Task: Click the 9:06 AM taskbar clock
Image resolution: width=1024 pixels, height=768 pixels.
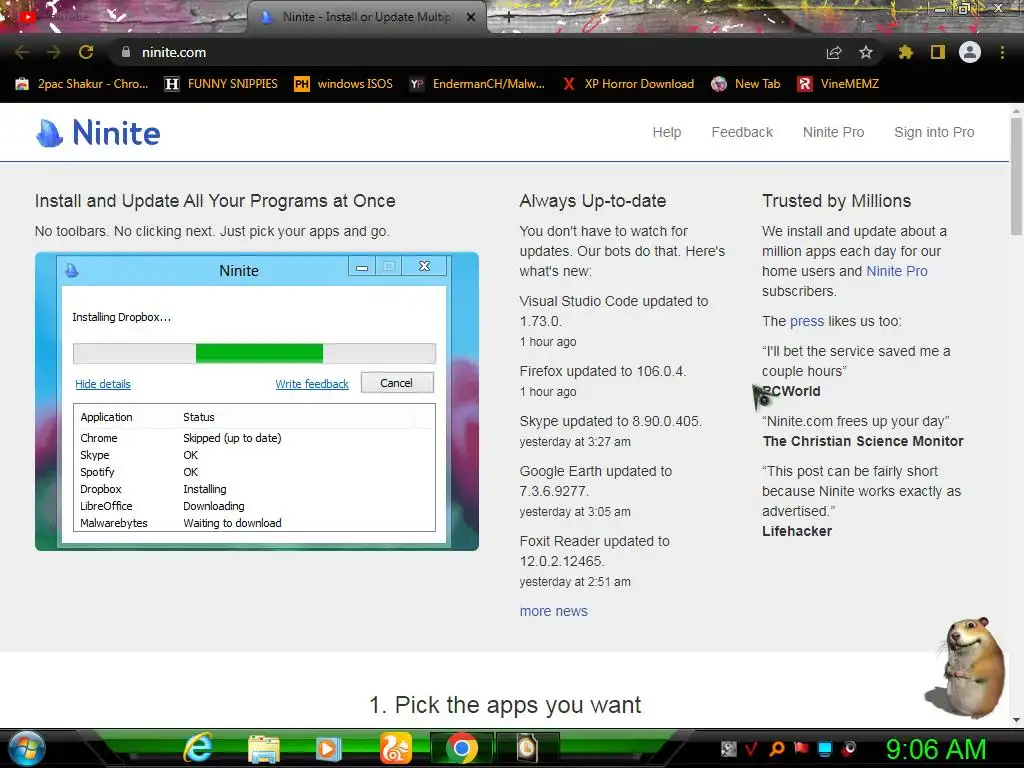Action: click(936, 749)
